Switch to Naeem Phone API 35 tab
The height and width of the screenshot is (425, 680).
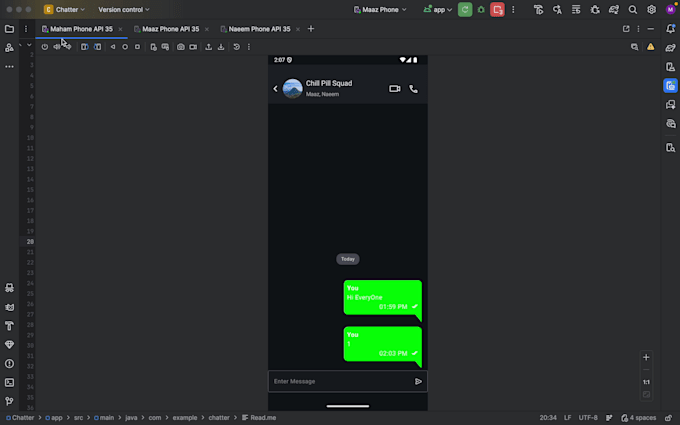coord(259,29)
